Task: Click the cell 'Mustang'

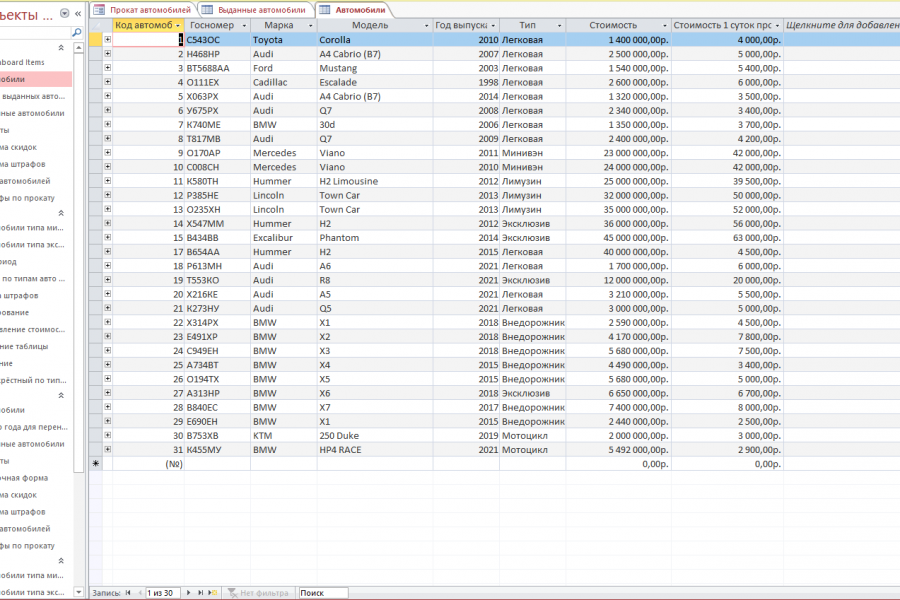Action: pyautogui.click(x=375, y=68)
